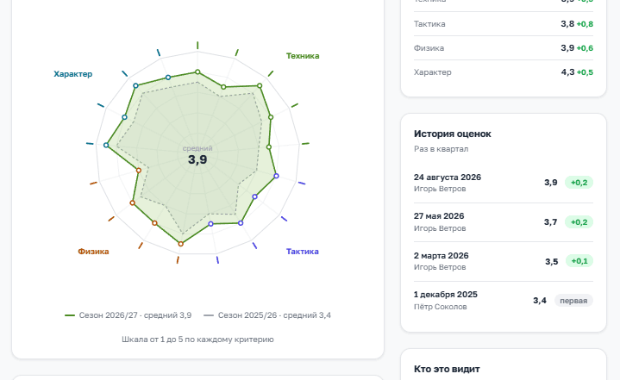Select the Тактика row with 3,8
This screenshot has height=380, width=620.
[x=503, y=24]
